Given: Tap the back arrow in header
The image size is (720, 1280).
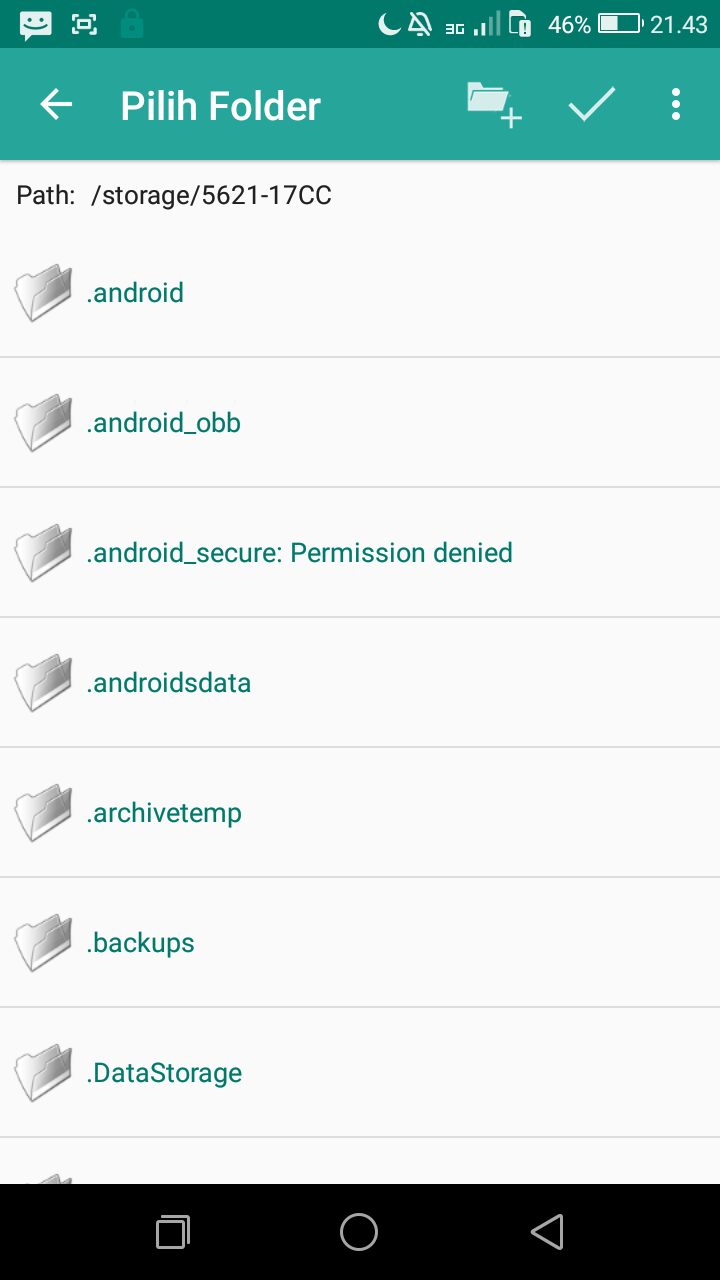Looking at the screenshot, I should click(56, 105).
